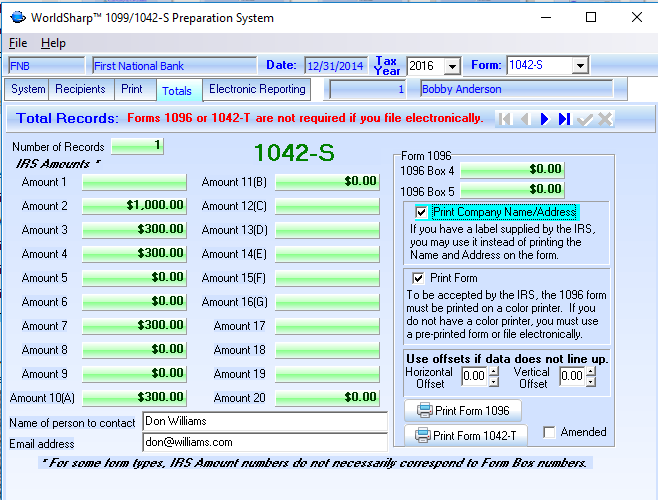Open the File menu
This screenshot has height=500, width=658.
[x=18, y=43]
